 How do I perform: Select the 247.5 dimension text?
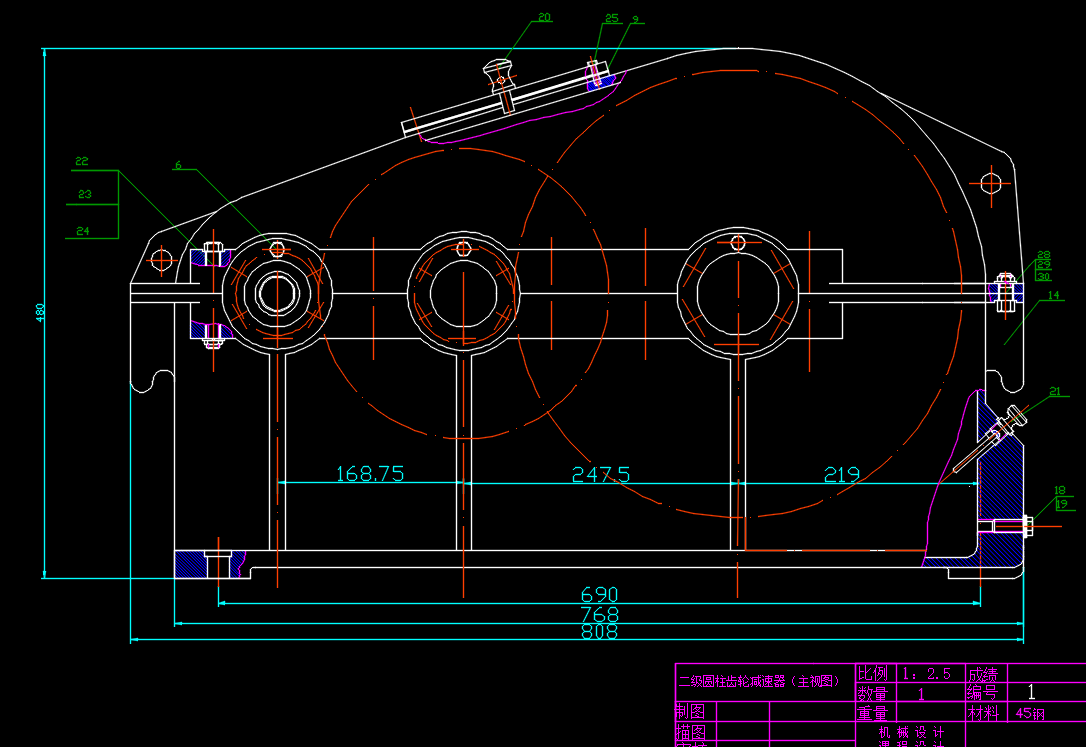[600, 474]
